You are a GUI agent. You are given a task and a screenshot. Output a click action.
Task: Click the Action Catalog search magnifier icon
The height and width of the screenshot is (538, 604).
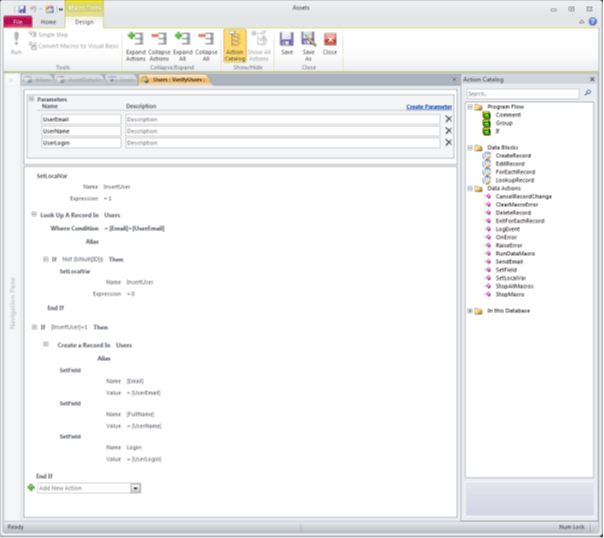pyautogui.click(x=588, y=93)
